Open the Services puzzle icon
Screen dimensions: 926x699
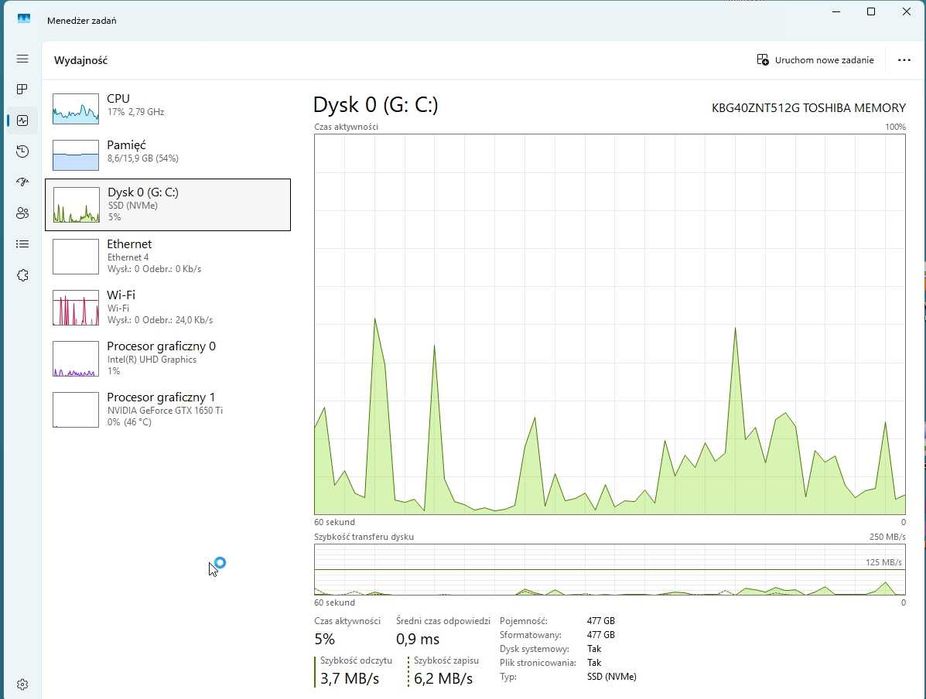pos(22,275)
